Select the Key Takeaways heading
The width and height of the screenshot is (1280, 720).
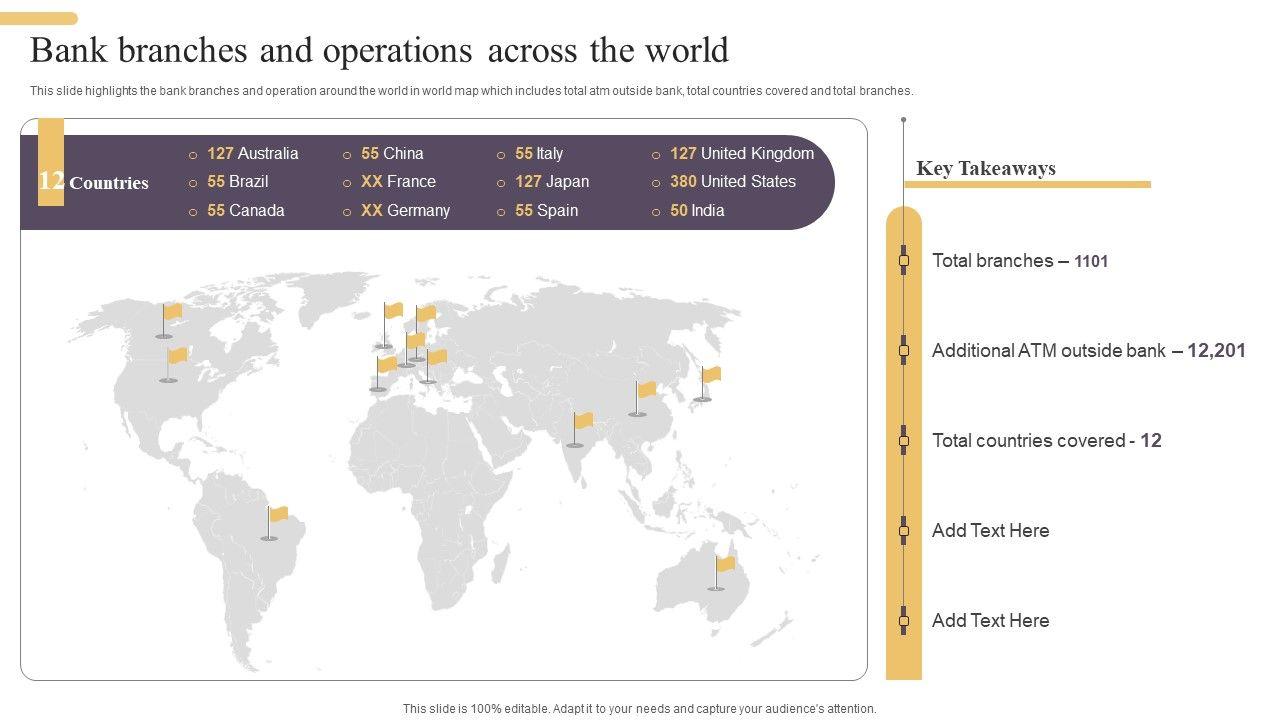(985, 168)
